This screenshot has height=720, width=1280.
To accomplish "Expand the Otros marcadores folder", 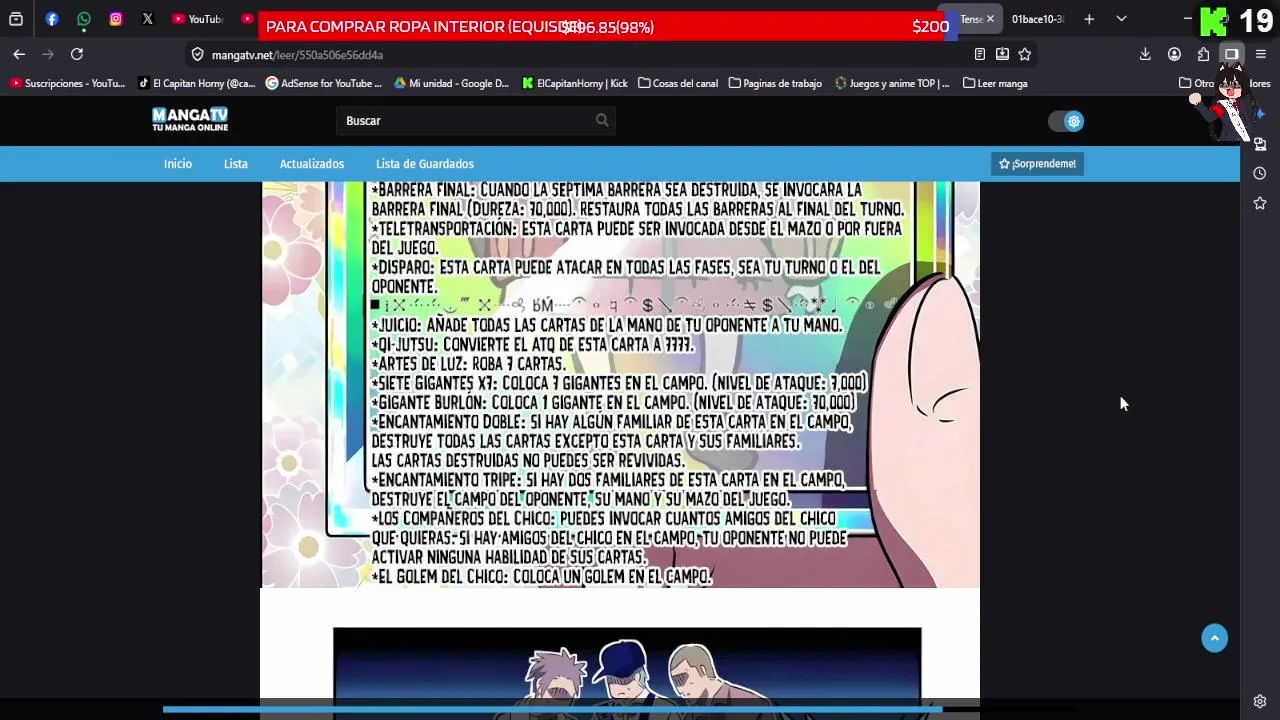I will click(1223, 84).
